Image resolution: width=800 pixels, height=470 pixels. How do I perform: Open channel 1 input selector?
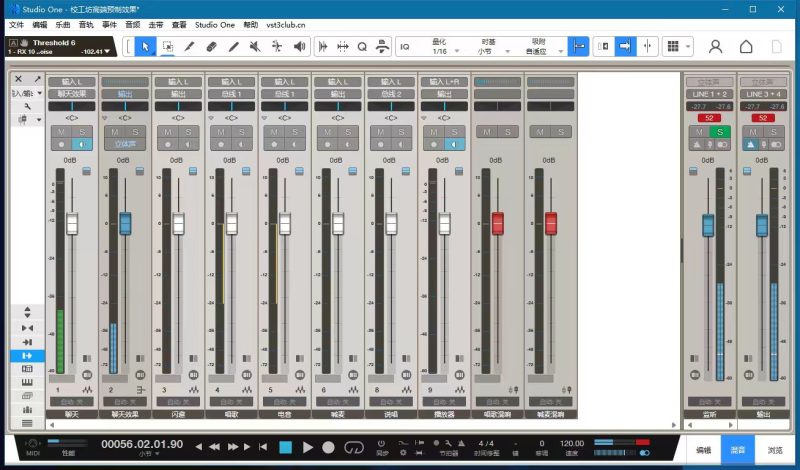[71, 82]
